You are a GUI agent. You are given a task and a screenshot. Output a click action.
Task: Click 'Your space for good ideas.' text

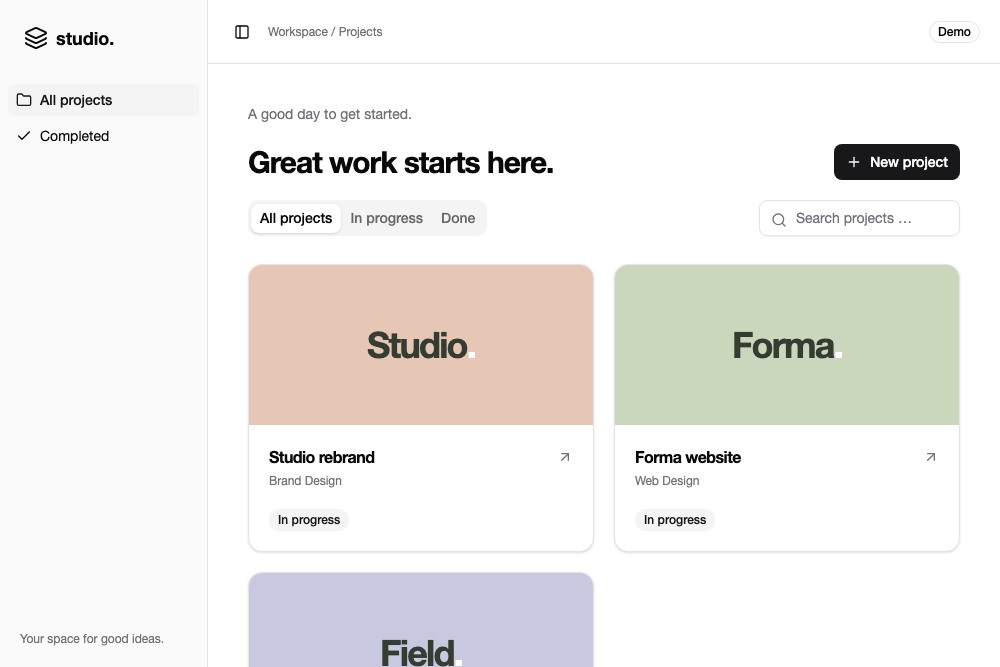92,638
